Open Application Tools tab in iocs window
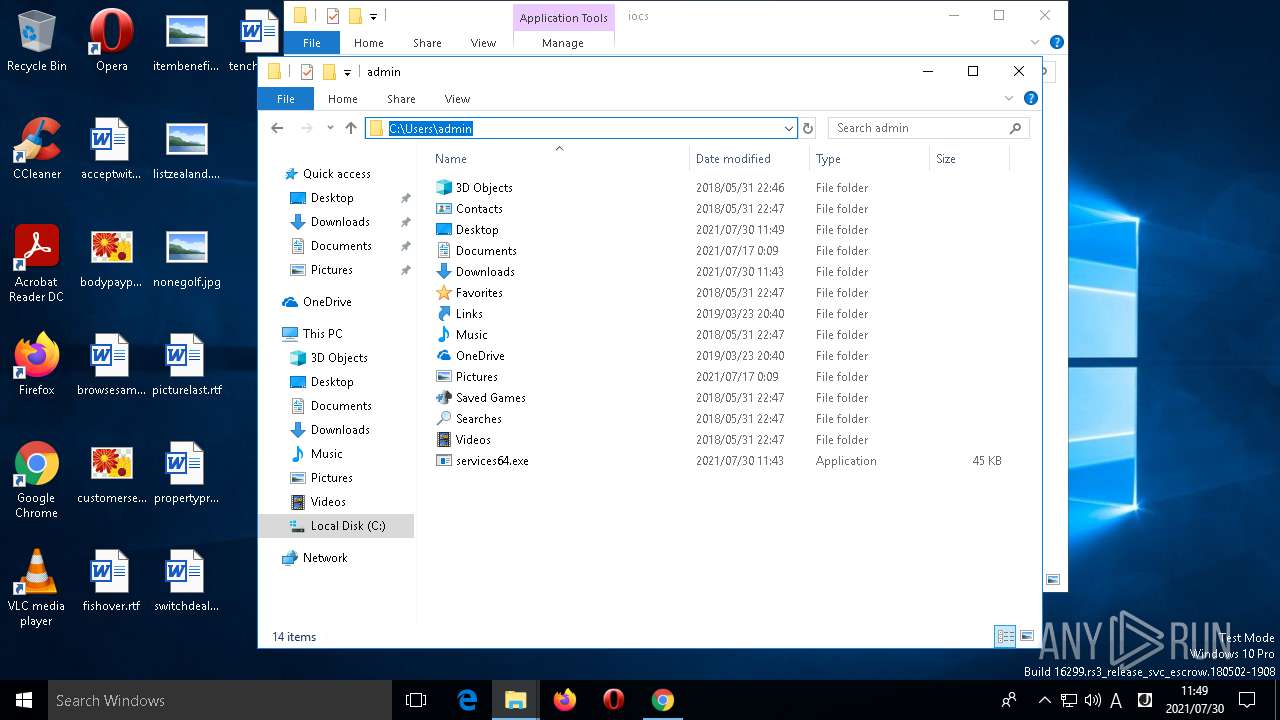 [563, 17]
